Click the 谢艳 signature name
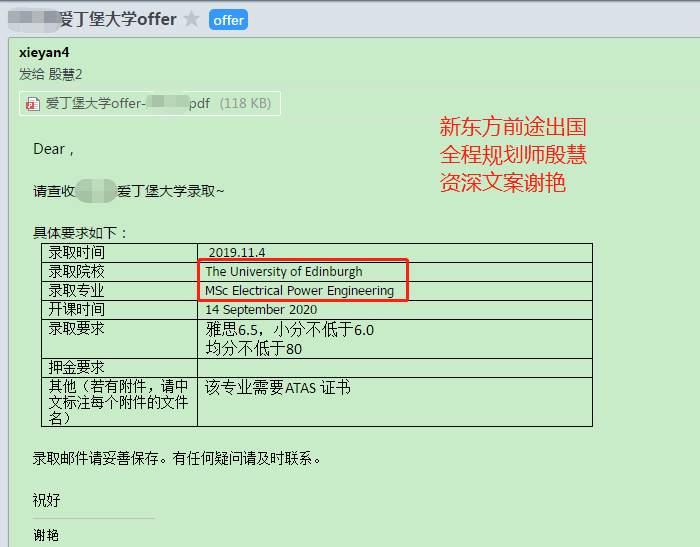700x547 pixels. 46,534
